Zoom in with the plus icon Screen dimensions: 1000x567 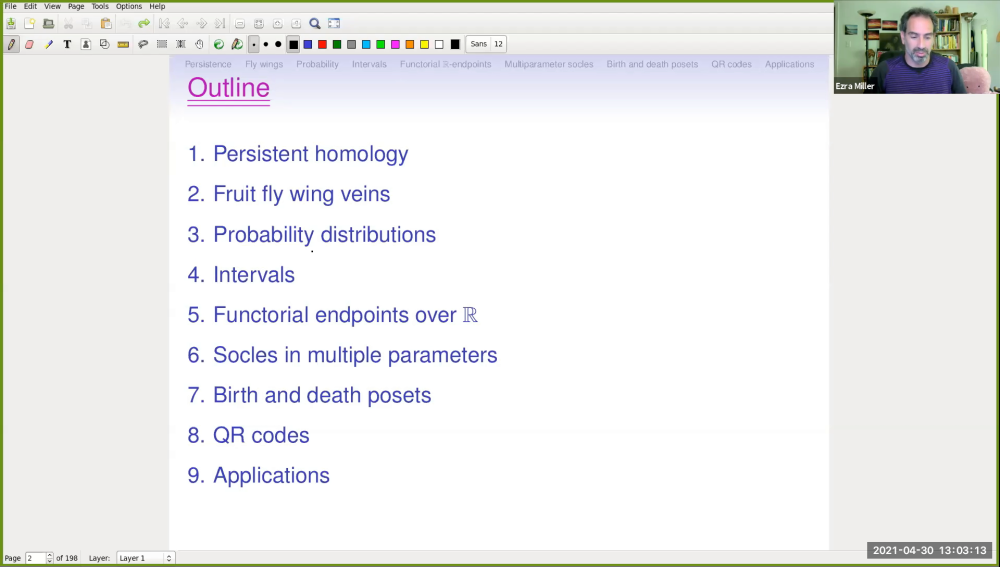point(277,24)
